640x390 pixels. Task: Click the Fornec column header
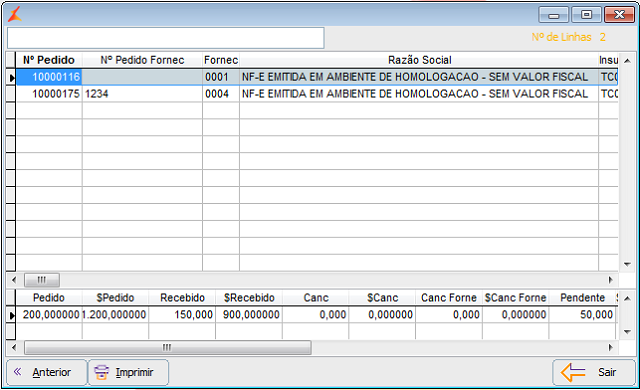coord(221,60)
